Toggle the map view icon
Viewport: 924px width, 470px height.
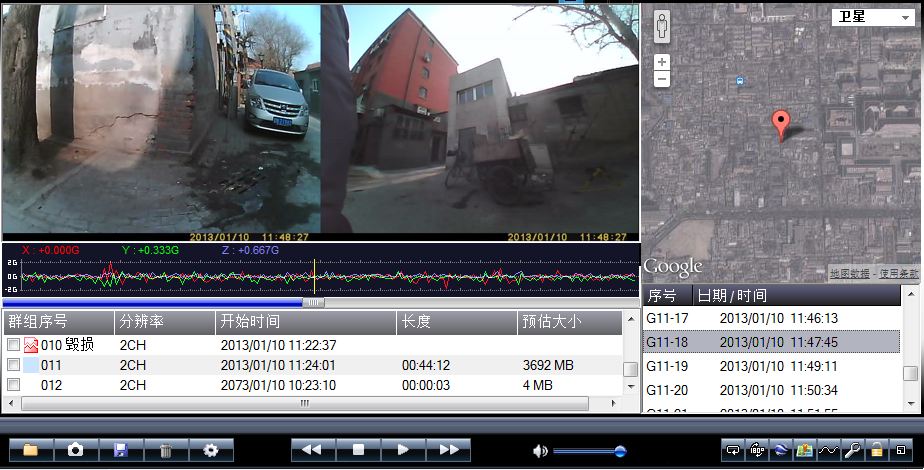804,450
